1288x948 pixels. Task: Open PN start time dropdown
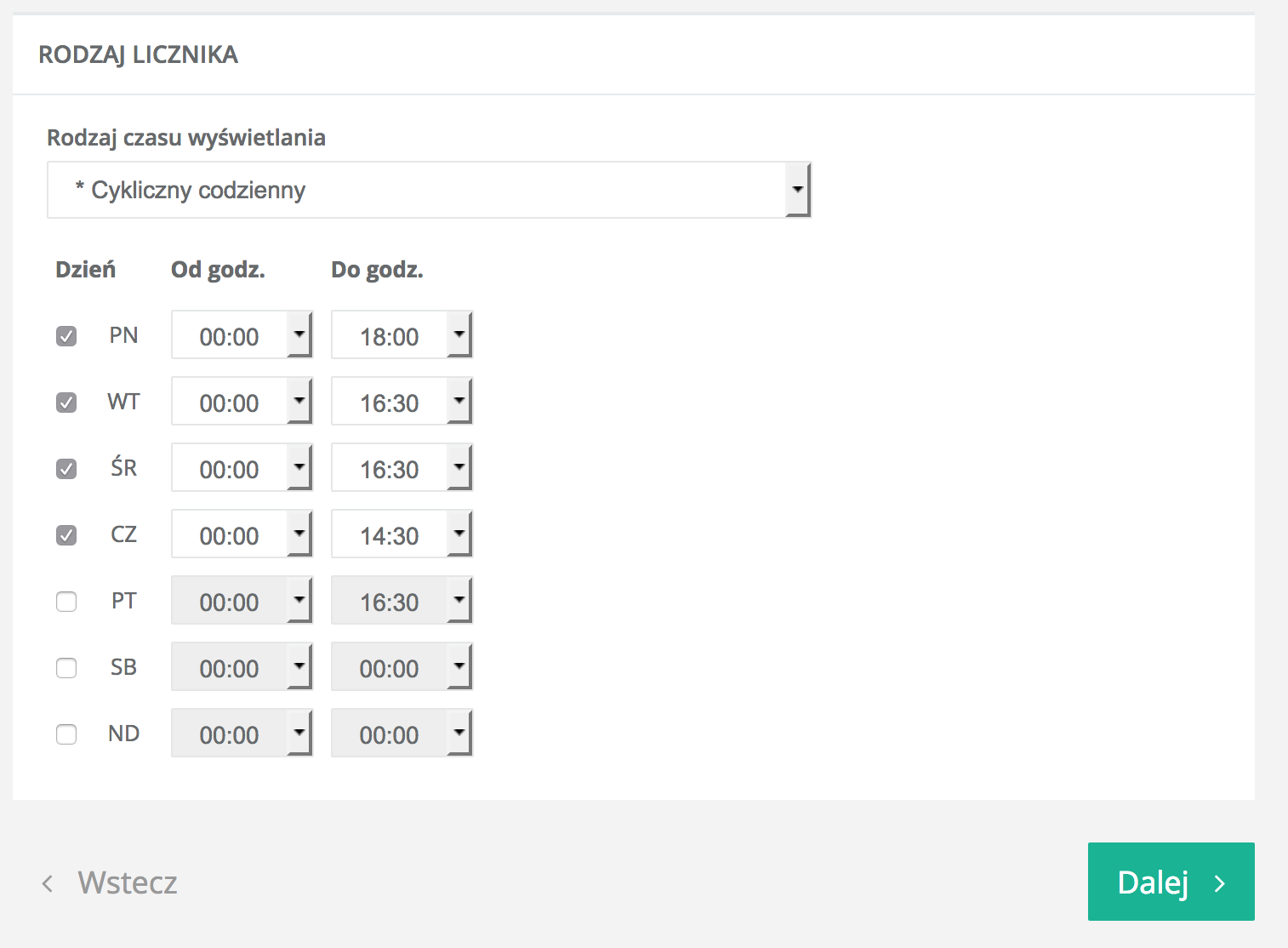pyautogui.click(x=242, y=335)
